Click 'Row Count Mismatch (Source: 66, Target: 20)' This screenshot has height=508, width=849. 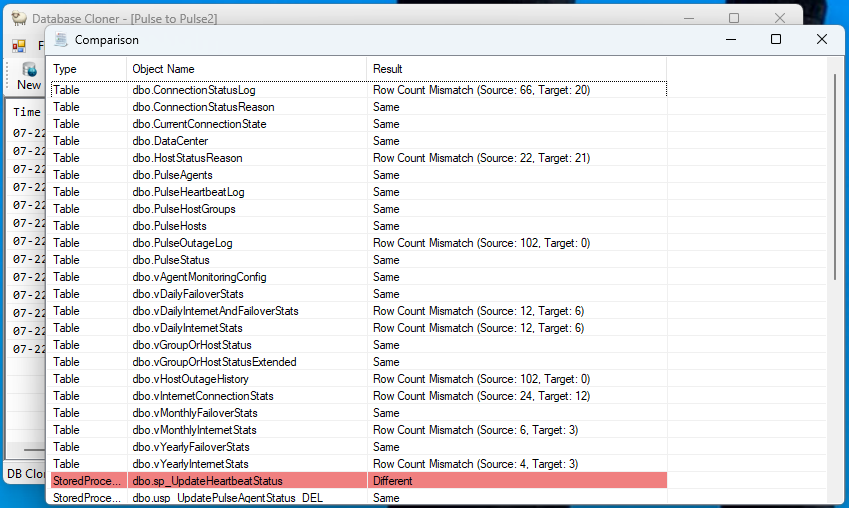(481, 90)
